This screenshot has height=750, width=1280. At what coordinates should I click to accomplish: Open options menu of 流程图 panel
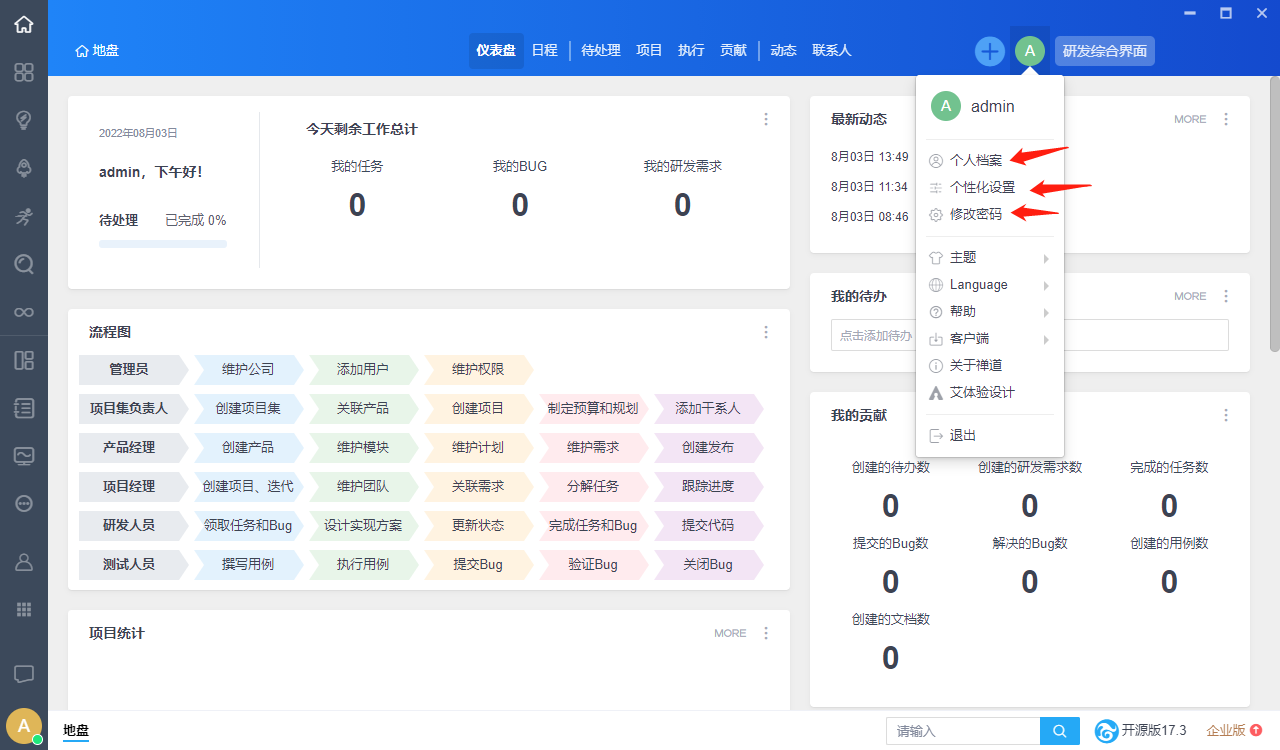pyautogui.click(x=766, y=332)
